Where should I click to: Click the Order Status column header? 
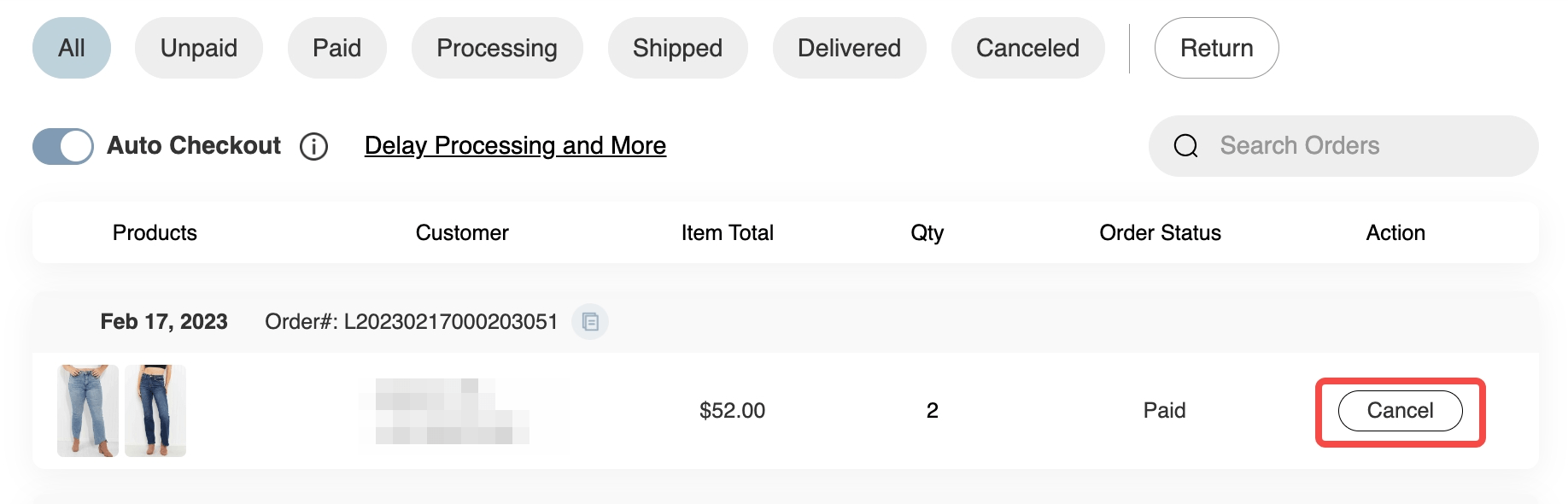tap(1160, 232)
